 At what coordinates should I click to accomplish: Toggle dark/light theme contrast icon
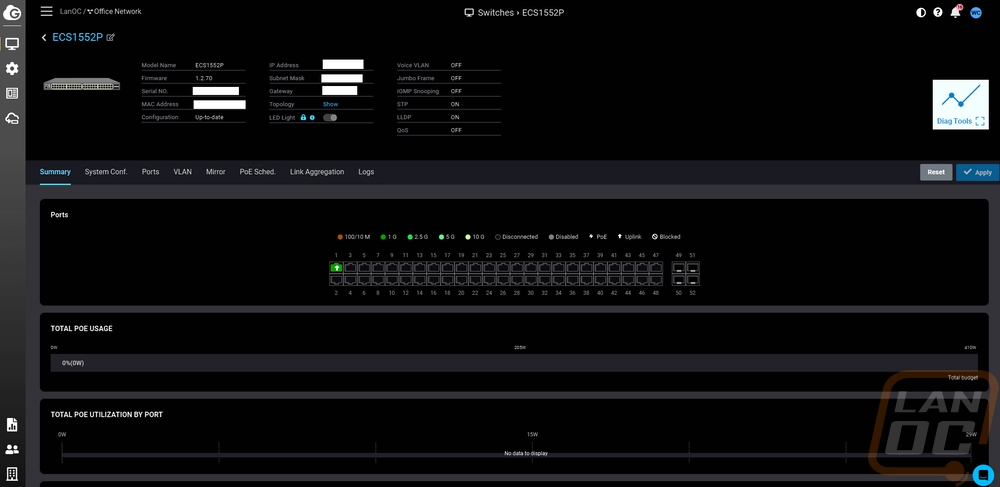point(921,13)
